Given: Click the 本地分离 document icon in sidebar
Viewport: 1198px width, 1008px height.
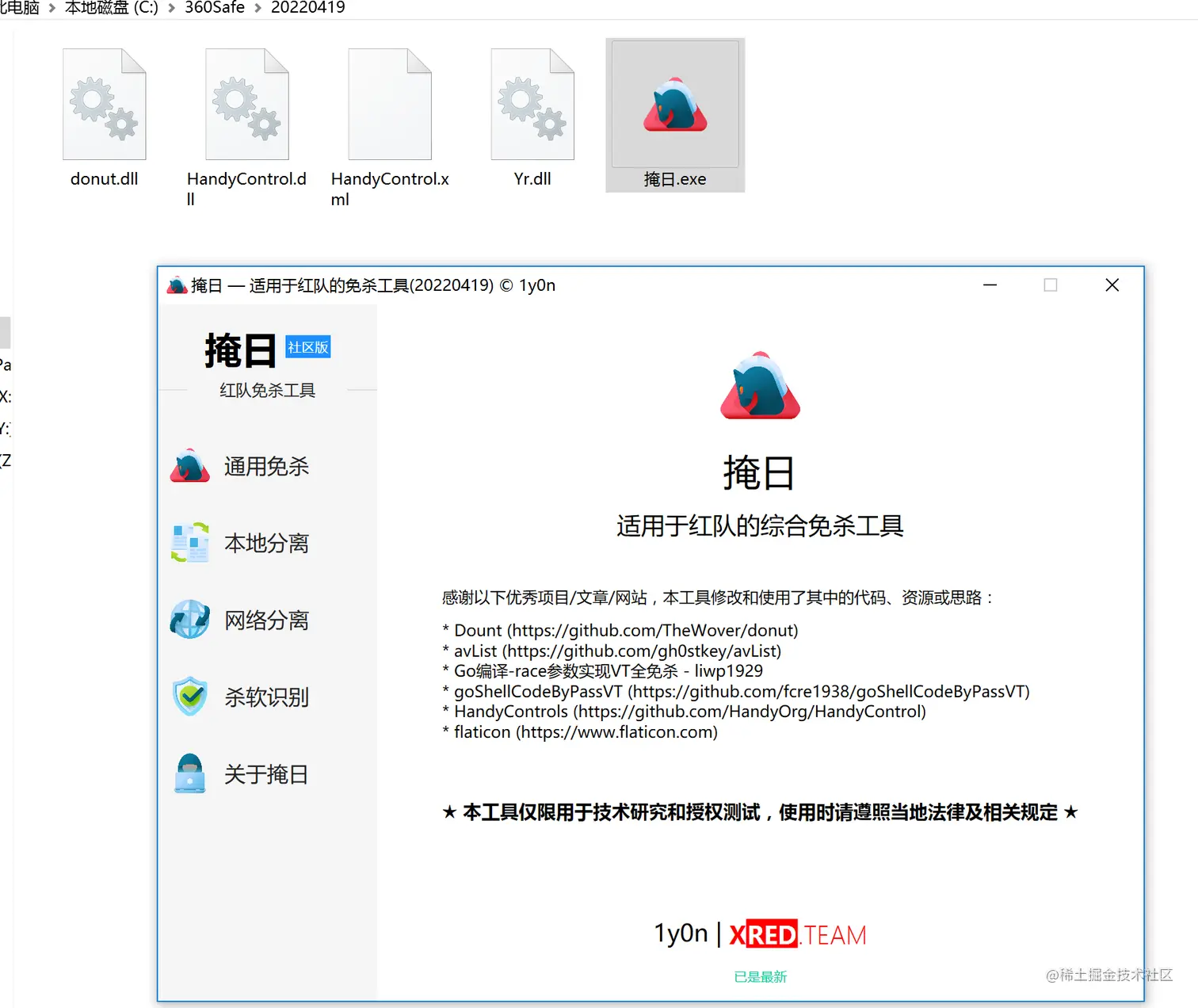Looking at the screenshot, I should (x=190, y=543).
